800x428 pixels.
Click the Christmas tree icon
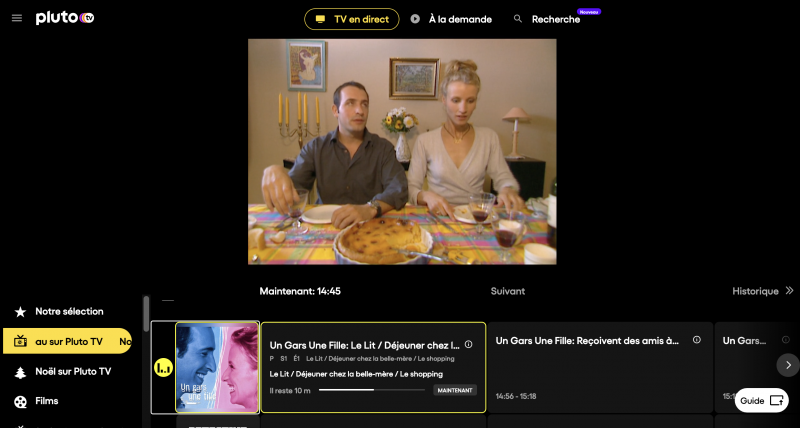pos(20,372)
